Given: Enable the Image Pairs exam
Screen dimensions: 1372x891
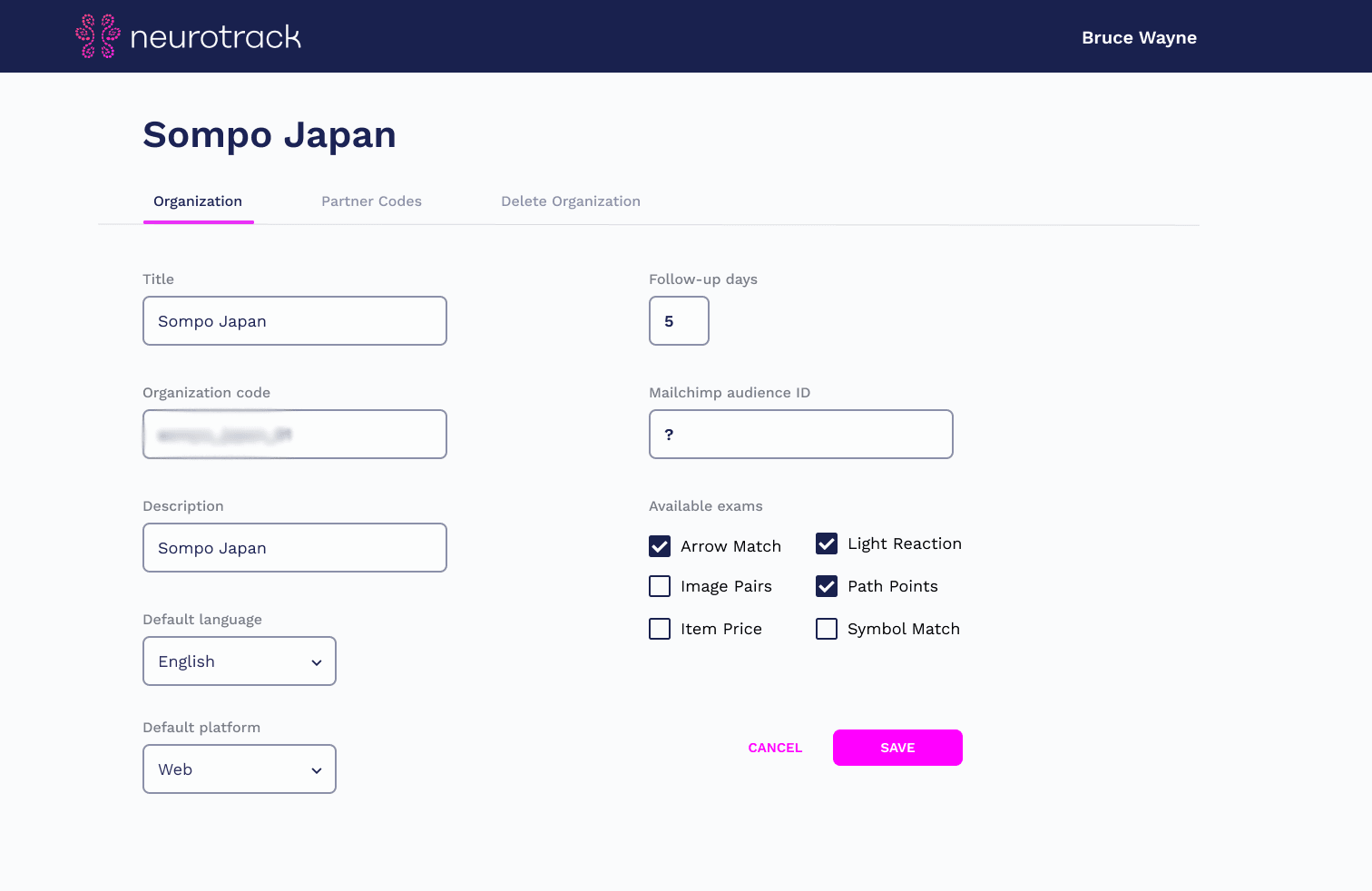Looking at the screenshot, I should pyautogui.click(x=660, y=586).
